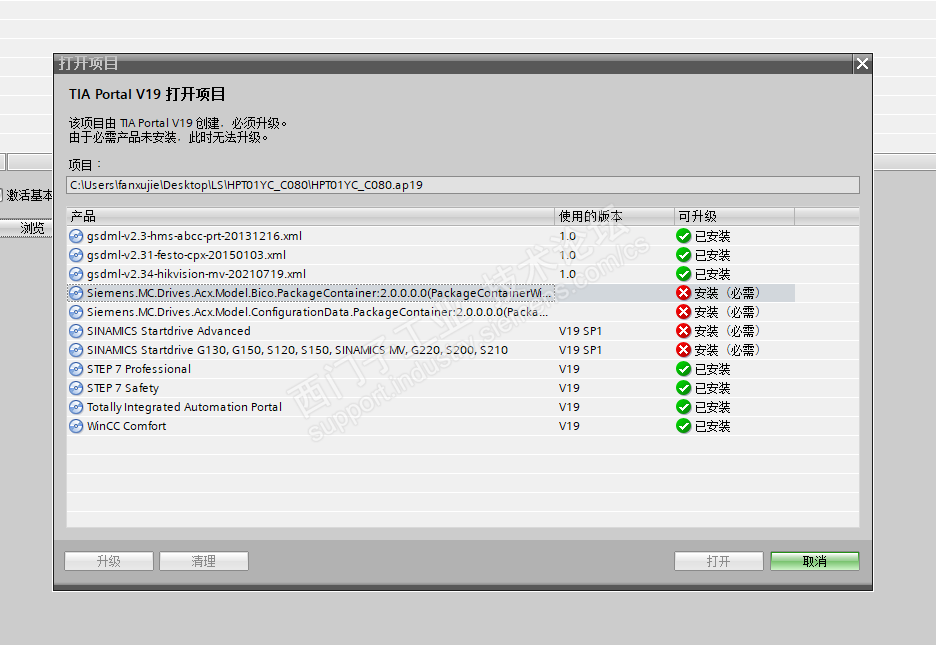Click green installed checkmark for gsdml-v2.31-festo row
The width and height of the screenshot is (936, 645).
[x=683, y=255]
